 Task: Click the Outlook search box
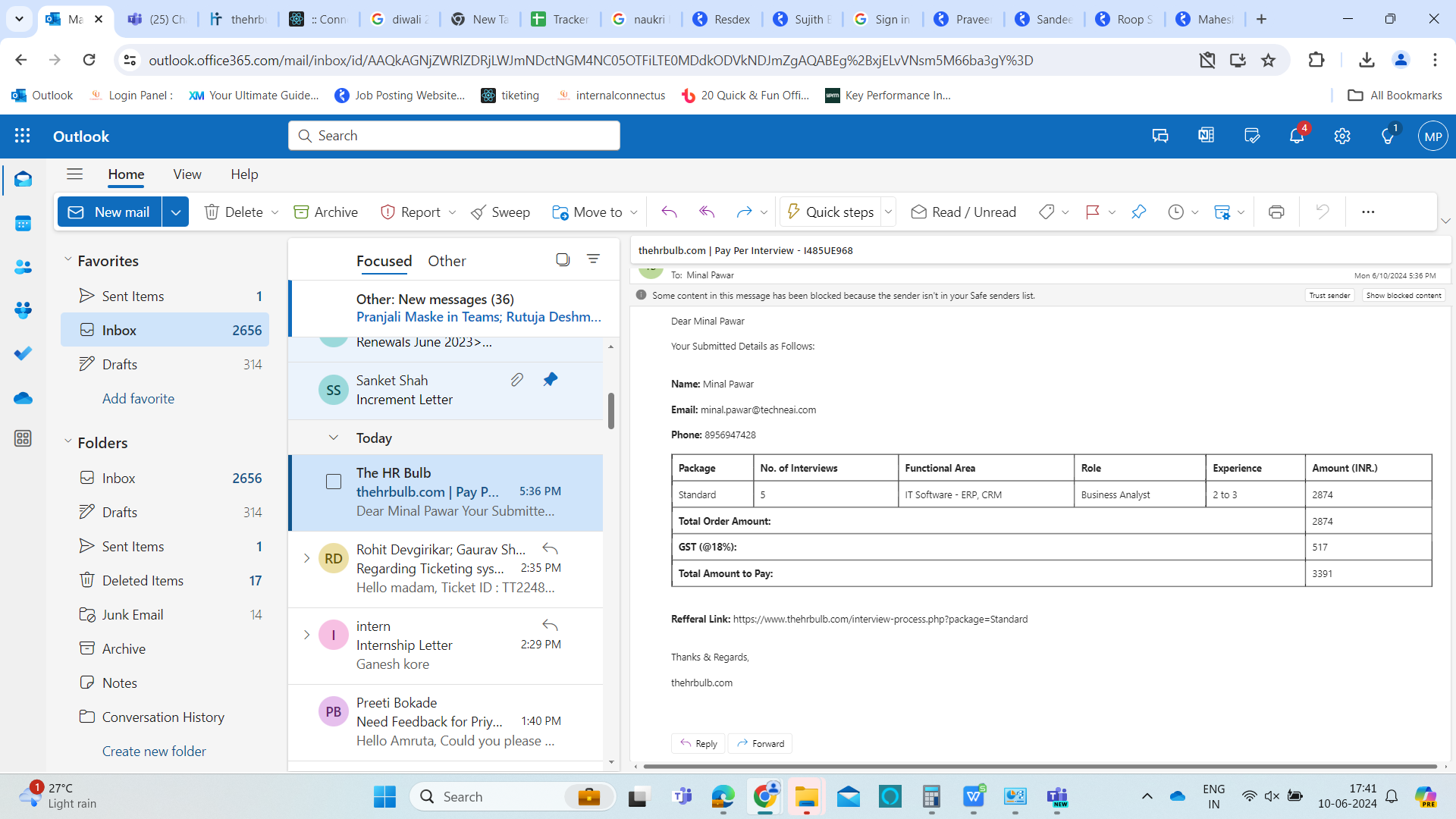coord(454,136)
